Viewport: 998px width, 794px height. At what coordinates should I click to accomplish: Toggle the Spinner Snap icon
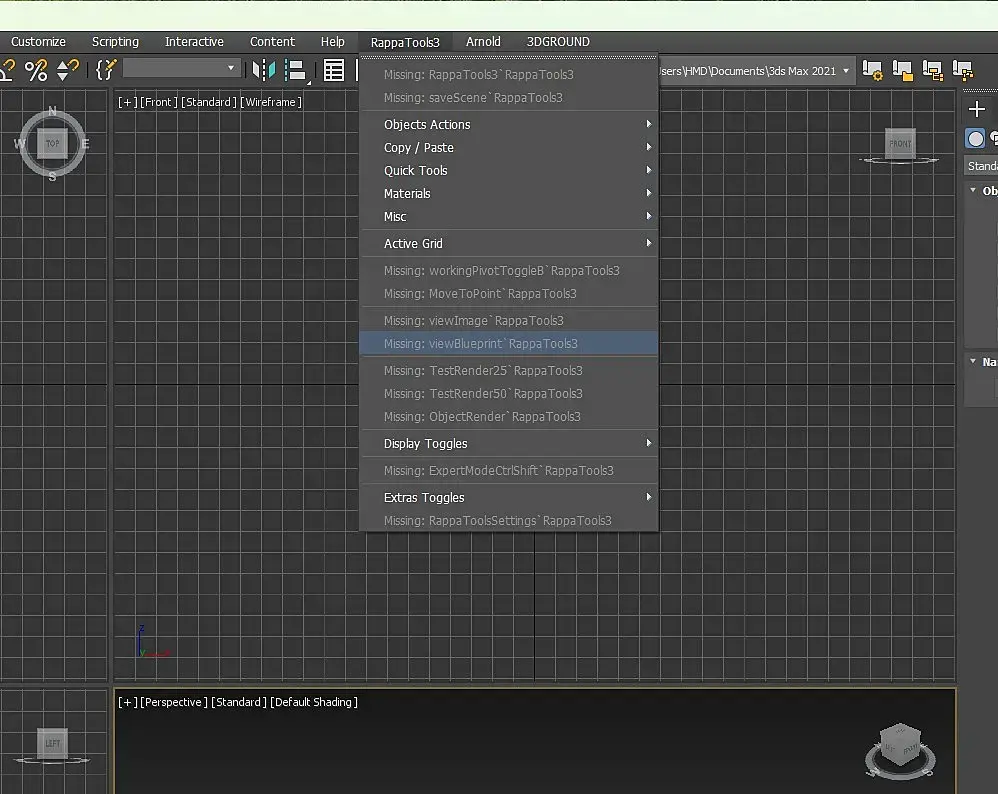pos(67,70)
